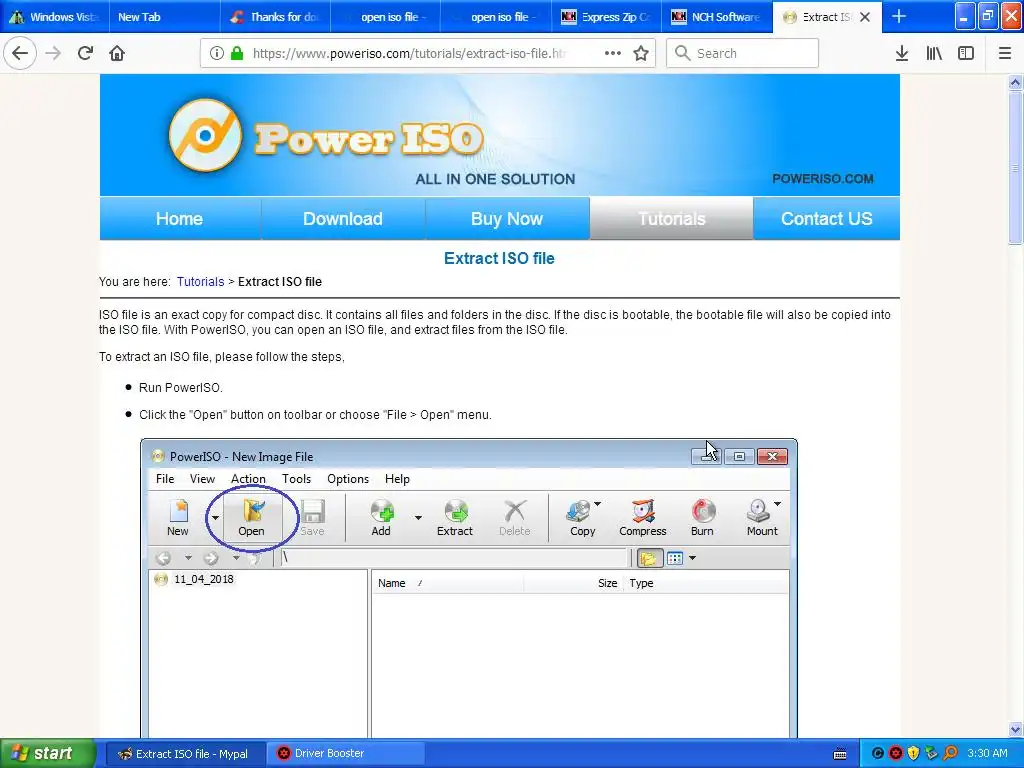Switch to the Windows Vista tab
This screenshot has height=768, width=1024.
click(x=55, y=16)
